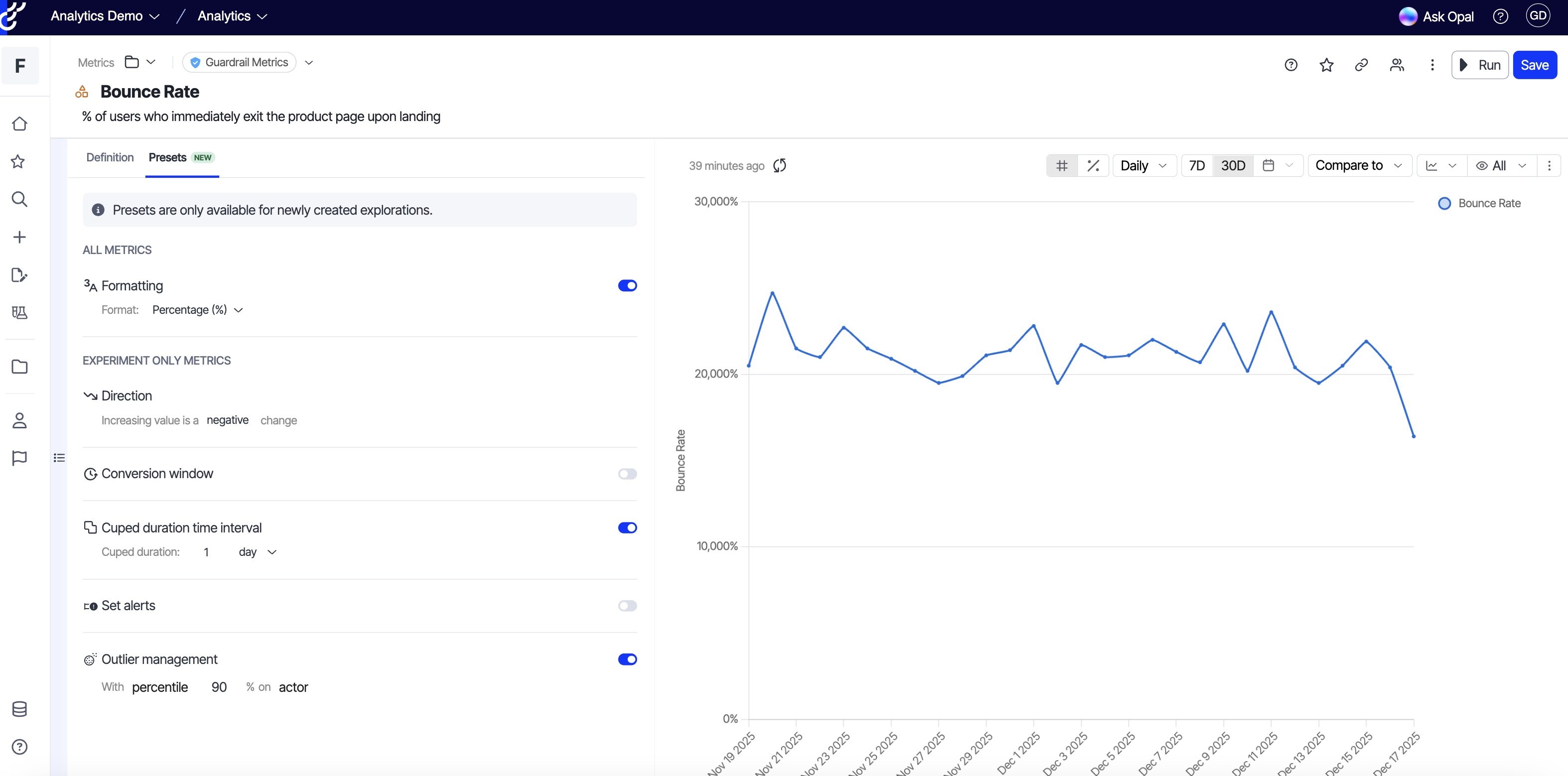The image size is (1568, 776).
Task: Click the Bounce Rate legend color circle
Action: pyautogui.click(x=1444, y=203)
